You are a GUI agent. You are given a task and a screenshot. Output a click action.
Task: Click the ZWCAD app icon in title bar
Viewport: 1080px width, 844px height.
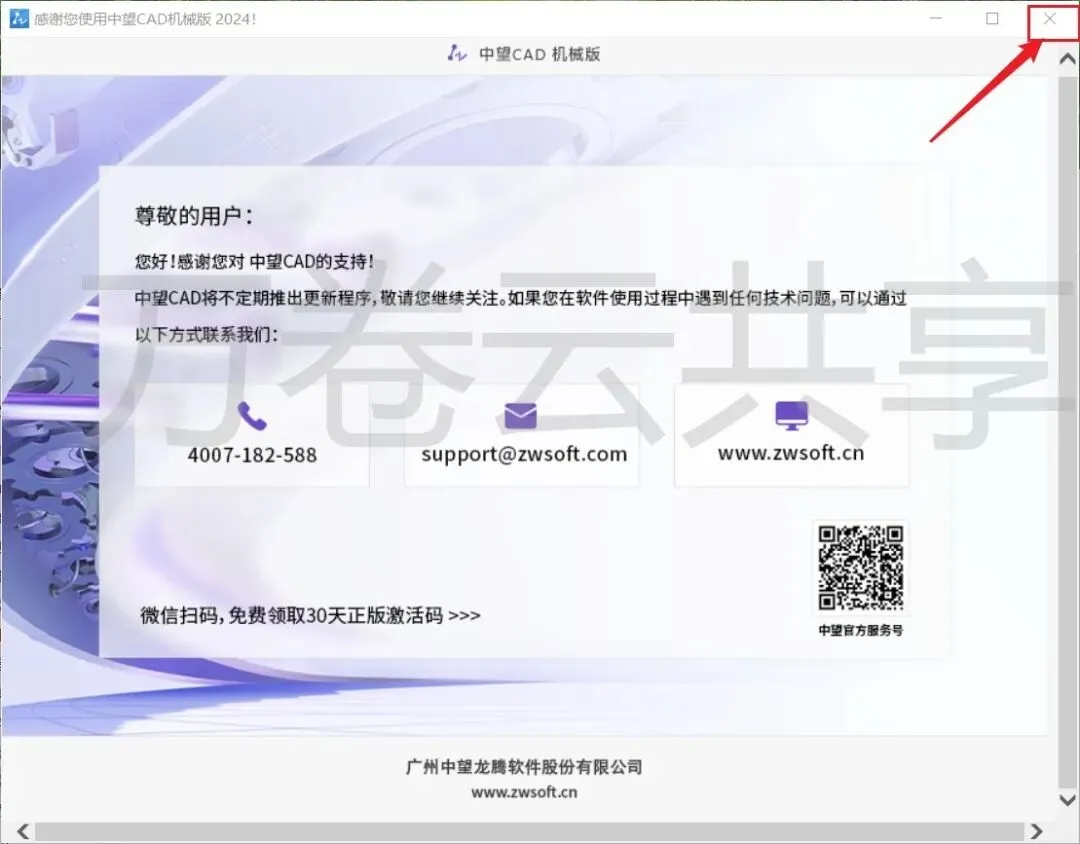[x=19, y=19]
